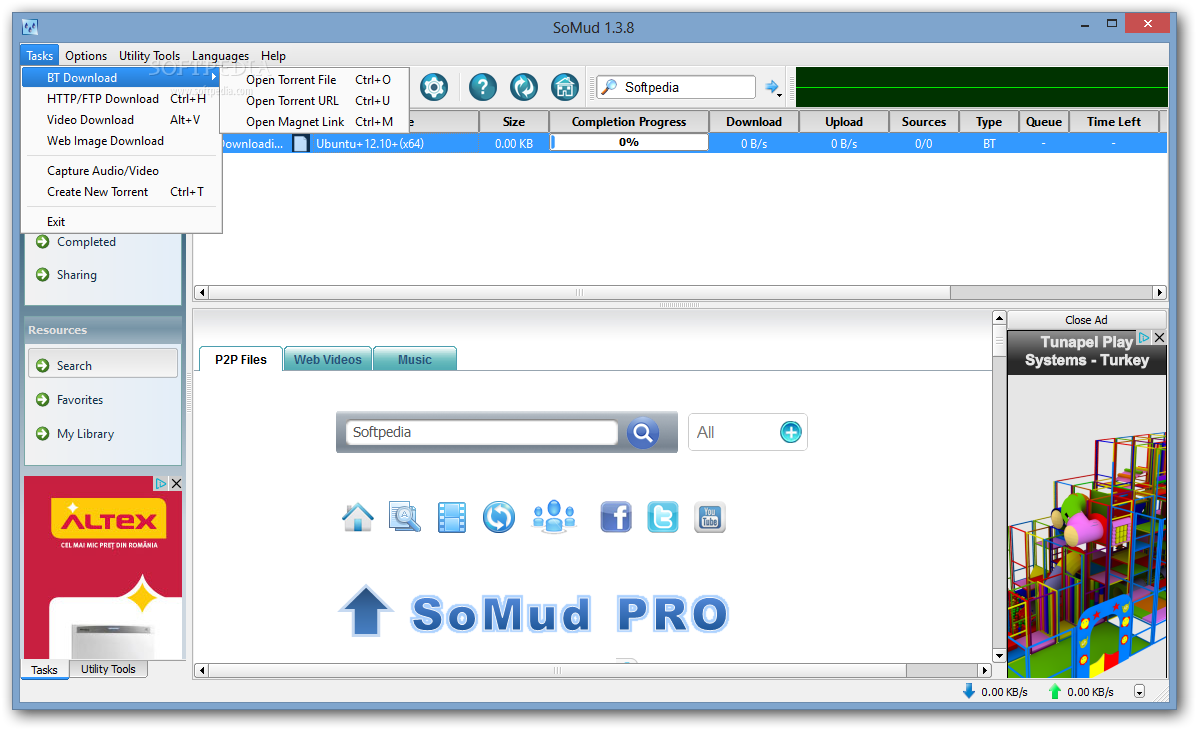The width and height of the screenshot is (1197, 730).
Task: Click the 0% completion progress bar
Action: coord(628,143)
